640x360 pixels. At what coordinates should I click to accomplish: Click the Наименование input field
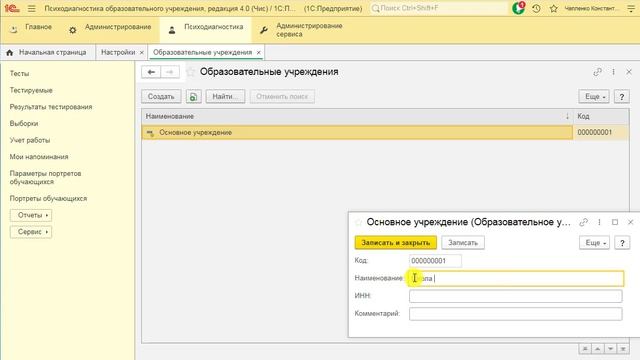516,278
